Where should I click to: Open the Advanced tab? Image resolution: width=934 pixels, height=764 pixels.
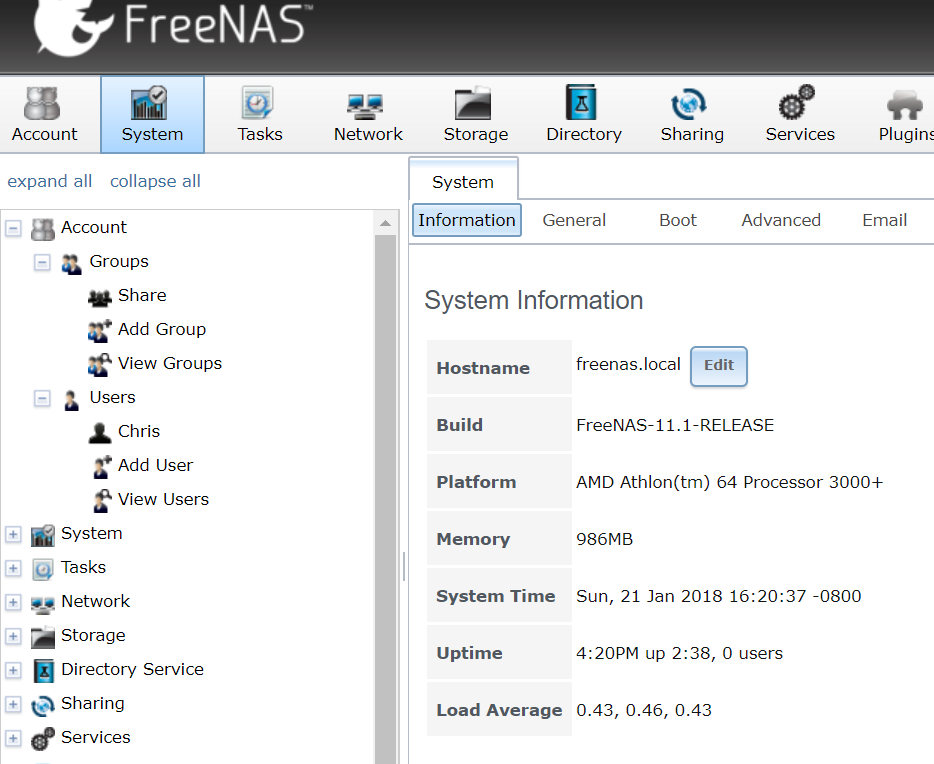click(781, 220)
